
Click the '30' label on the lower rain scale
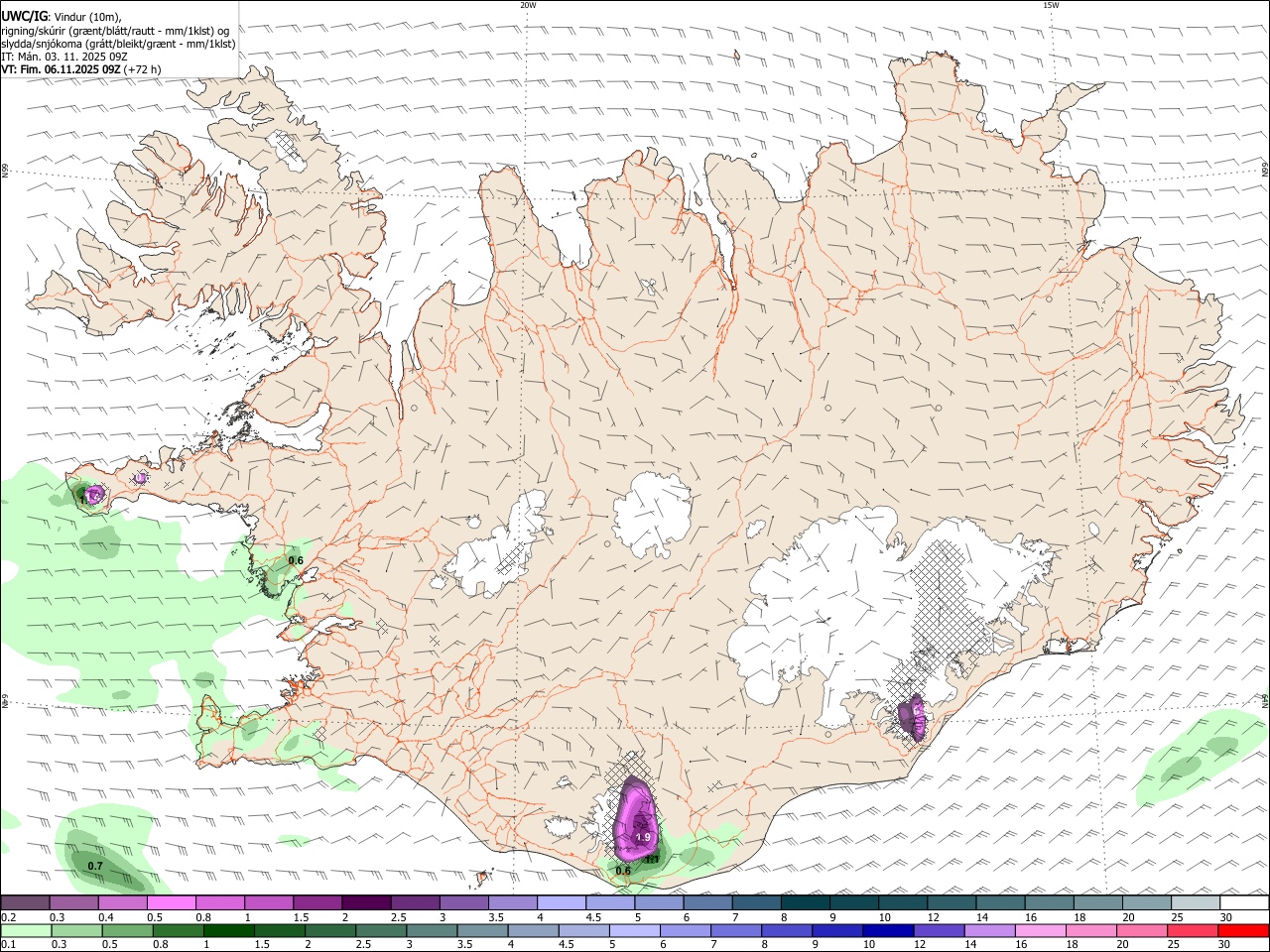[1224, 944]
